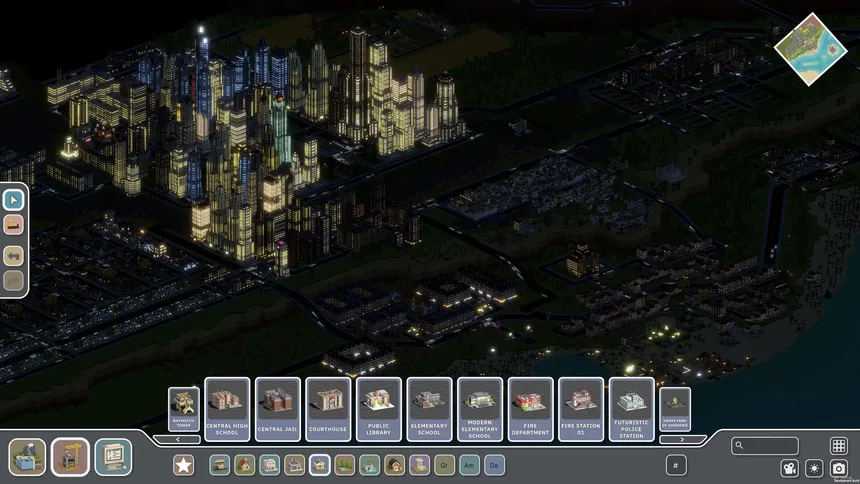Switch to the construction crane build mode

click(x=70, y=457)
